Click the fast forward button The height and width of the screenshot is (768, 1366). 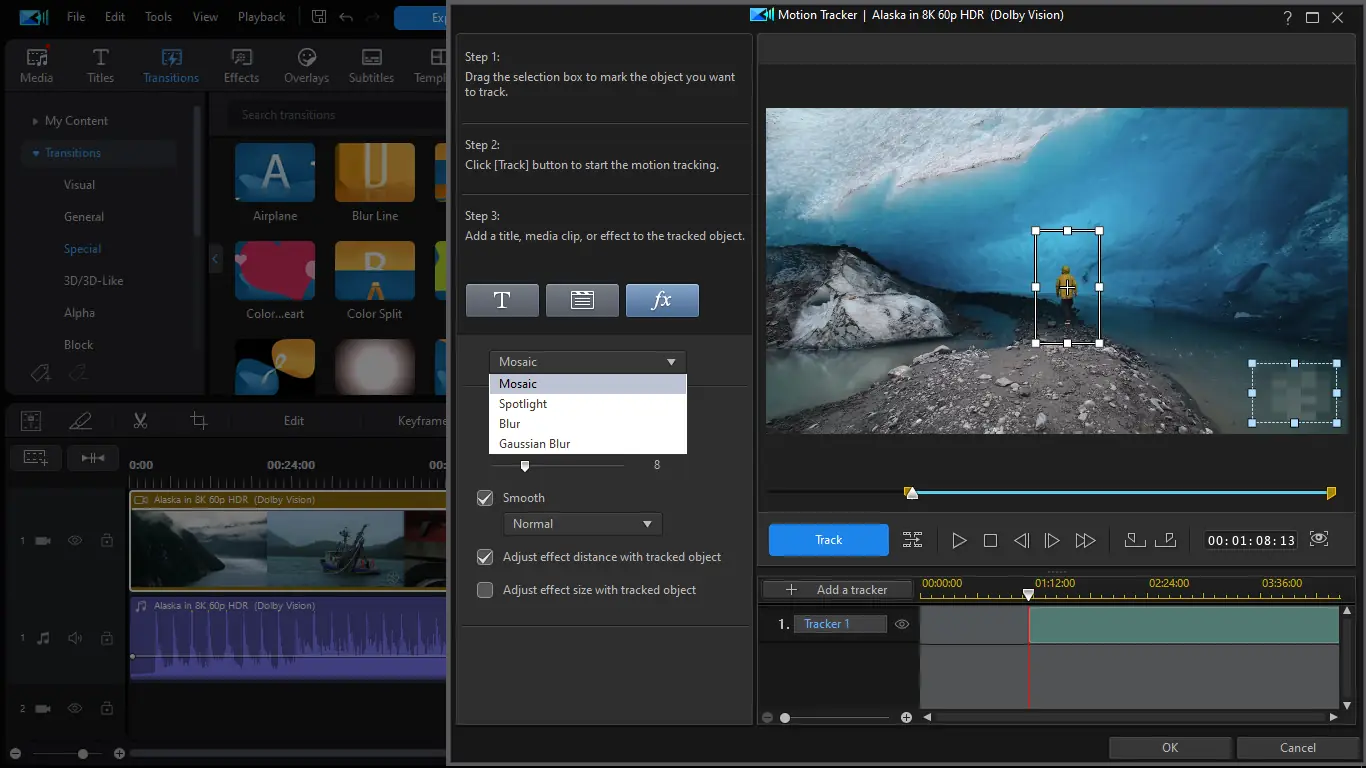[1085, 540]
